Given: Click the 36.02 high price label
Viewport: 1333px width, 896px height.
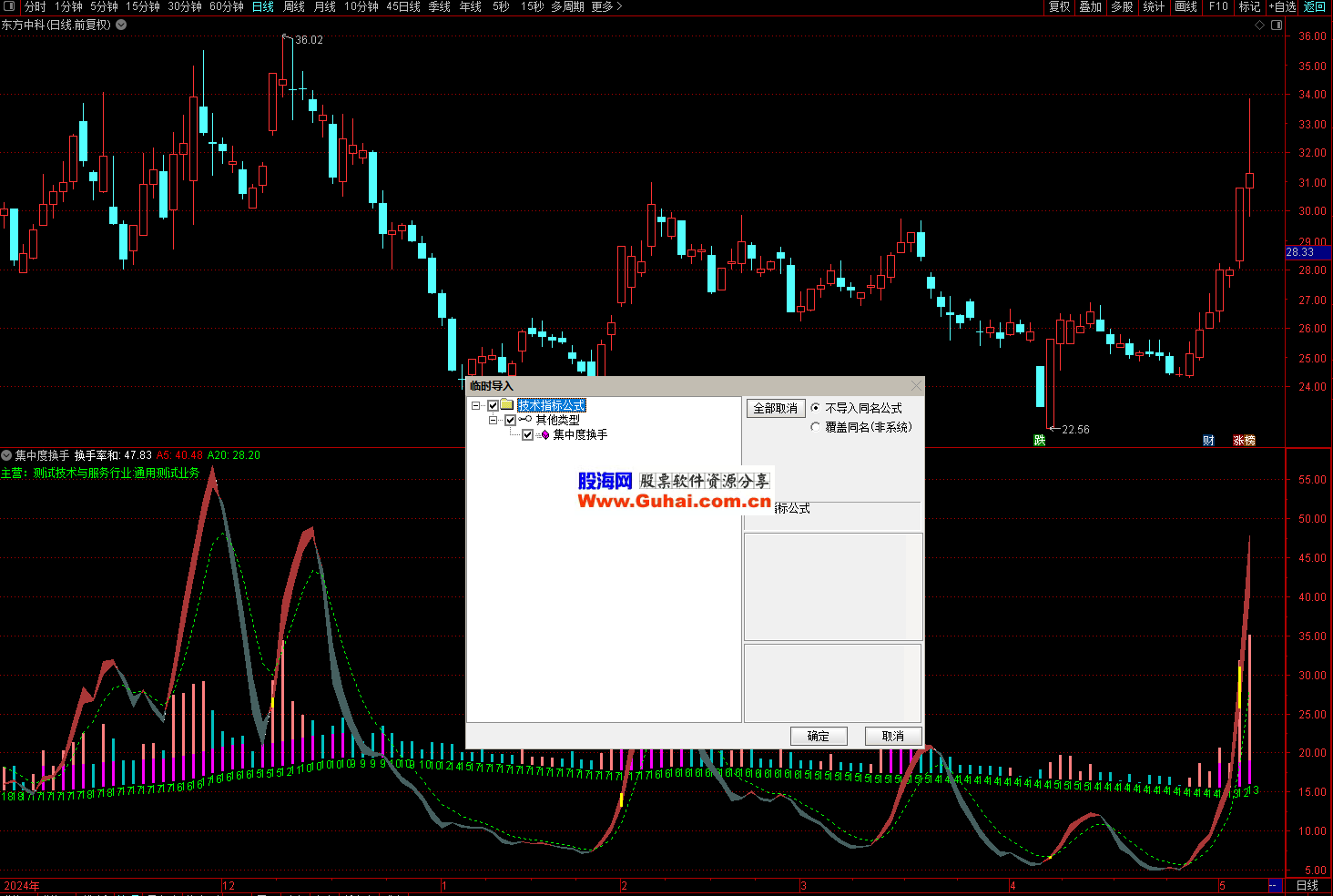Looking at the screenshot, I should coord(309,40).
